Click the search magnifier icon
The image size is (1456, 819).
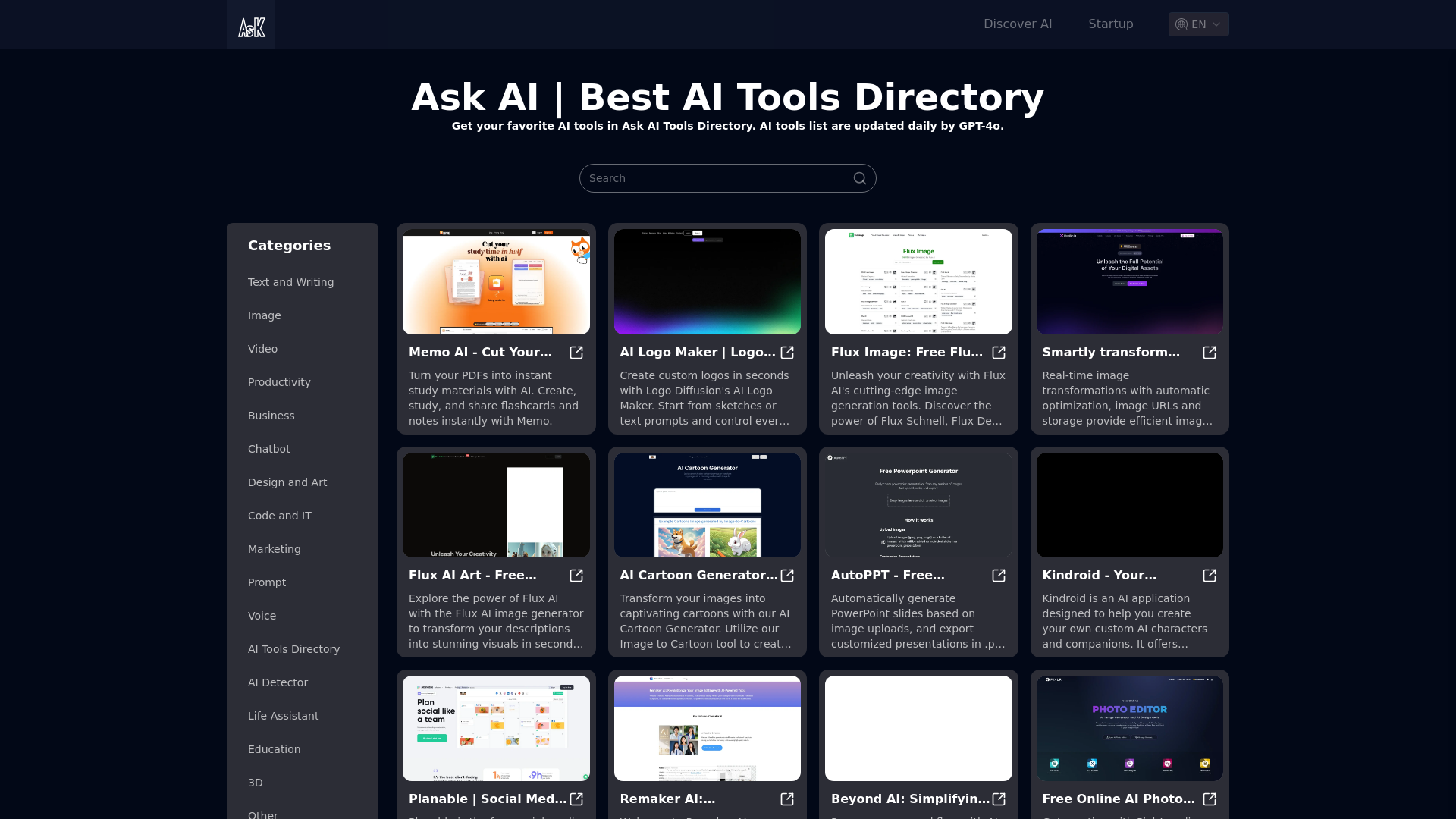tap(860, 178)
